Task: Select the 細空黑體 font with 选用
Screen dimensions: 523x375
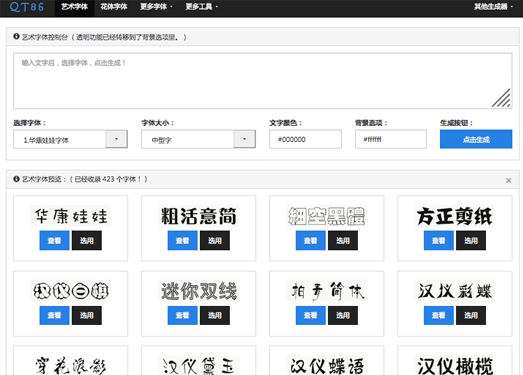Action: [x=343, y=241]
